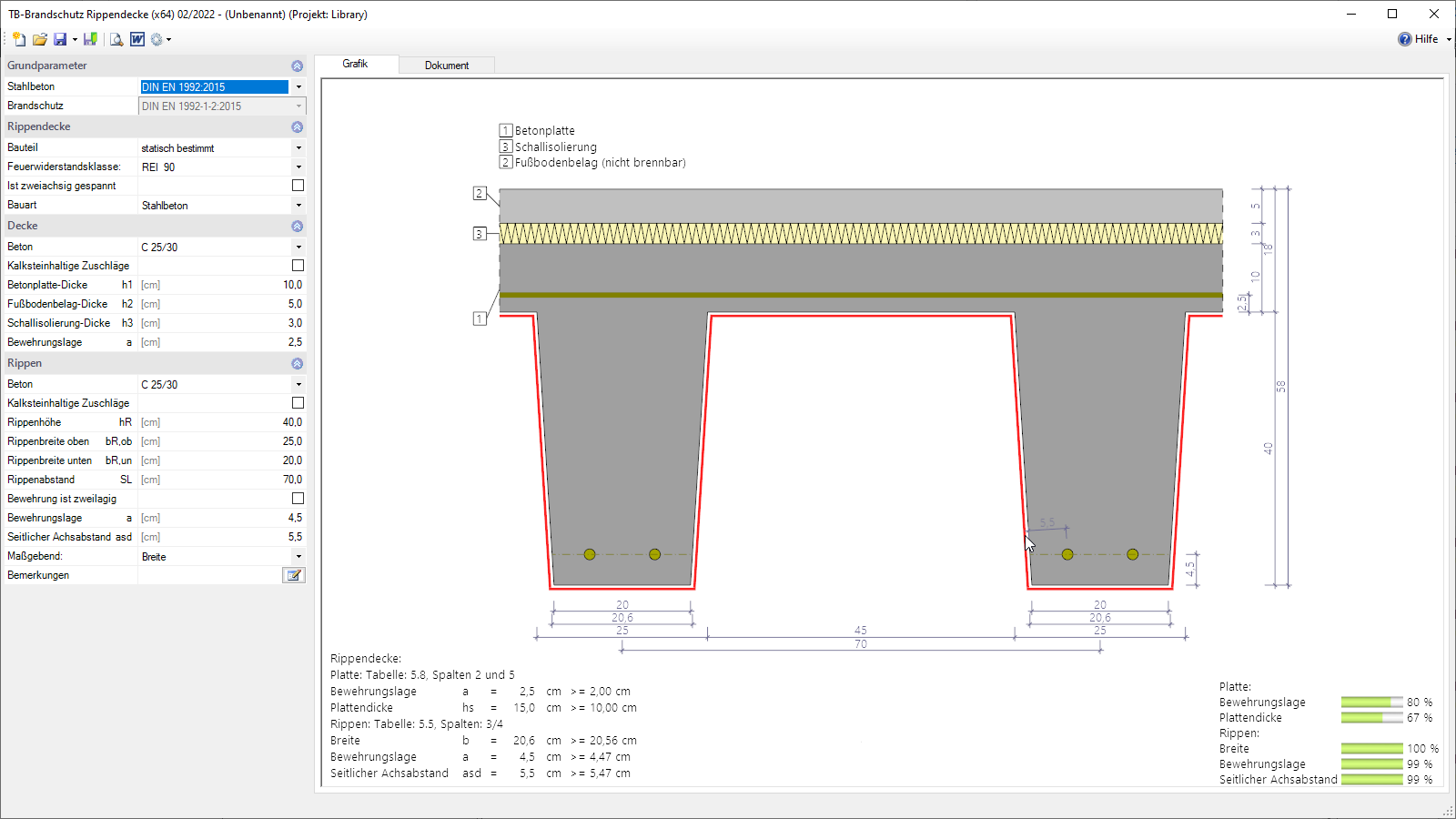The width and height of the screenshot is (1456, 819).
Task: Open the Bauart Stahlbeton dropdown
Action: (298, 206)
